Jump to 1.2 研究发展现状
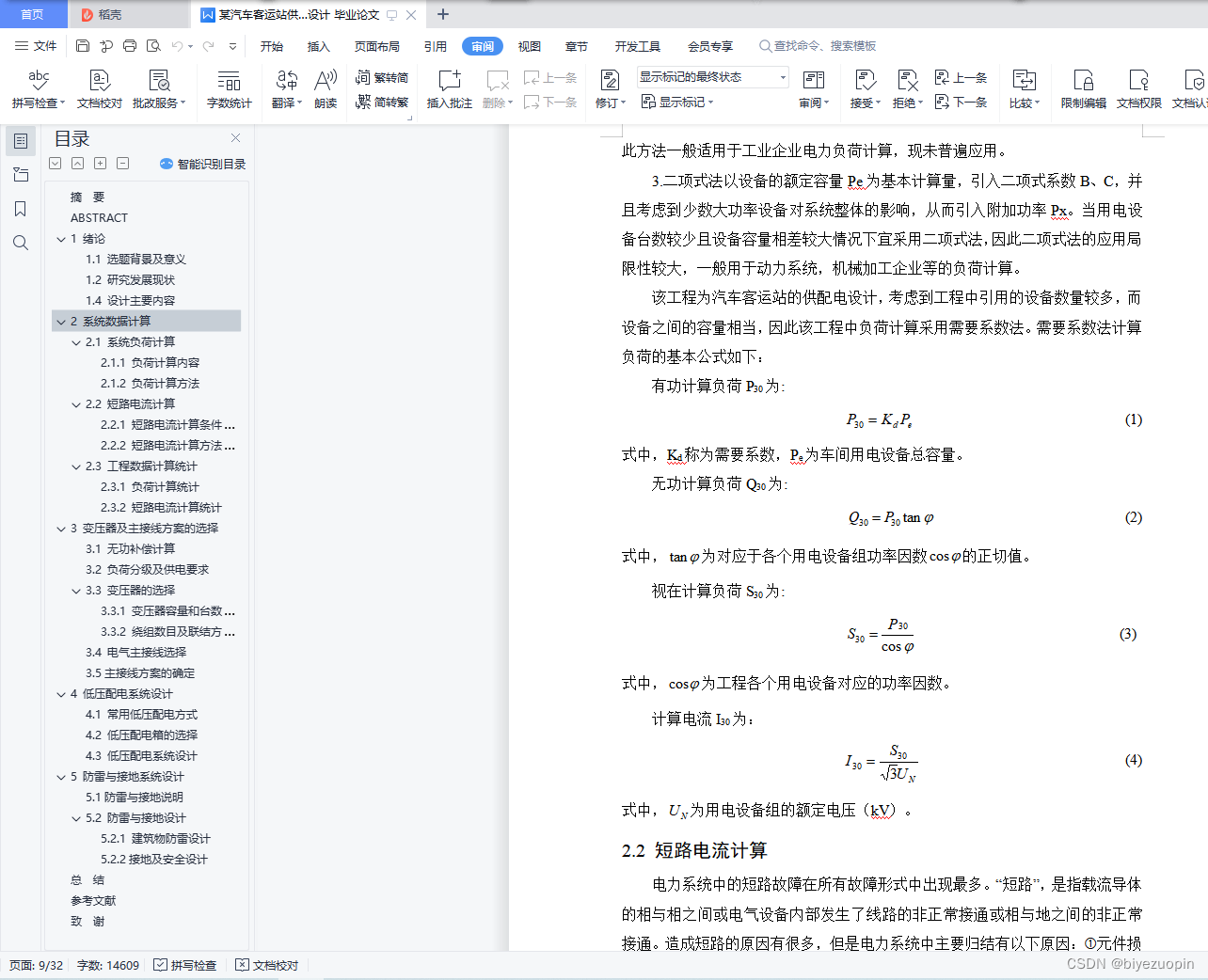 click(x=130, y=280)
